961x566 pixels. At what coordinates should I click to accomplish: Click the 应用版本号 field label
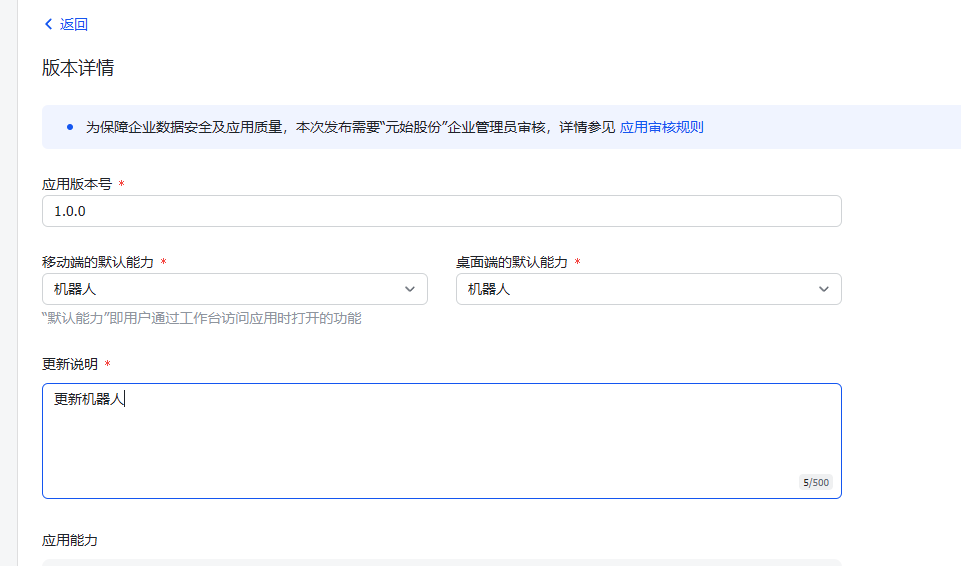pos(77,184)
